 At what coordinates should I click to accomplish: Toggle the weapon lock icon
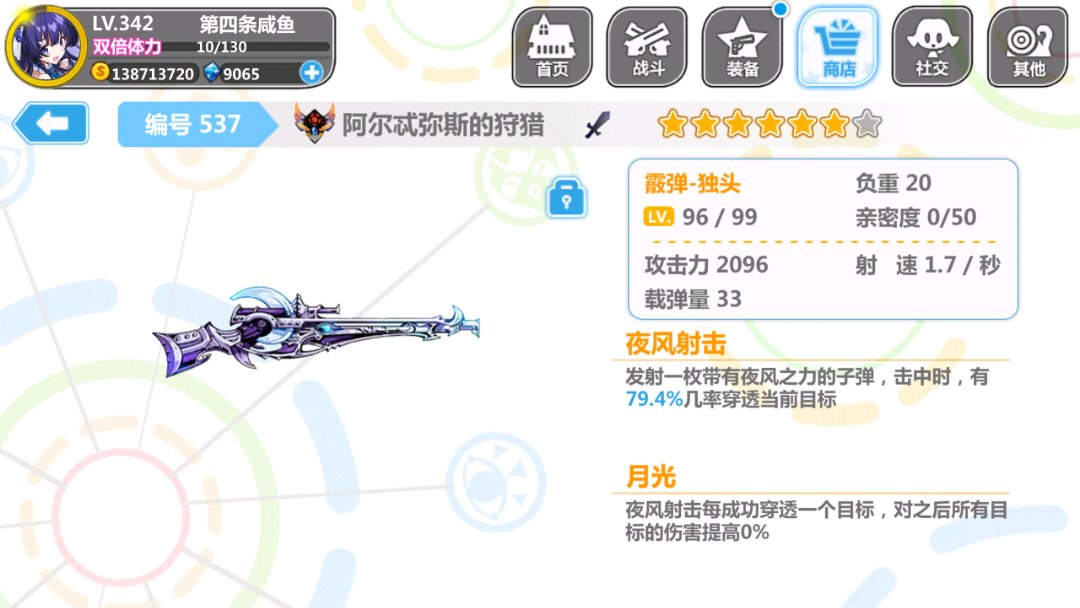coord(566,198)
